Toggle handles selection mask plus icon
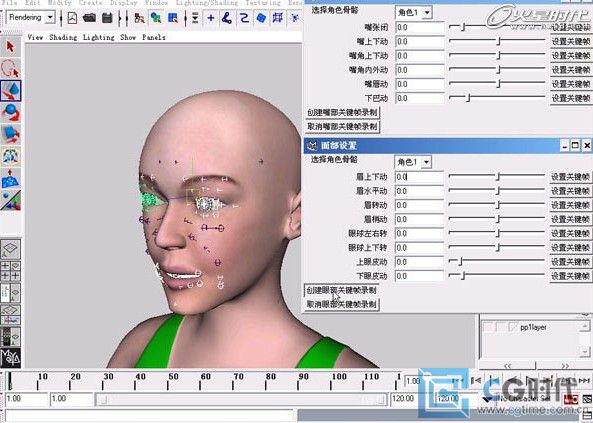The image size is (593, 423). tap(211, 18)
